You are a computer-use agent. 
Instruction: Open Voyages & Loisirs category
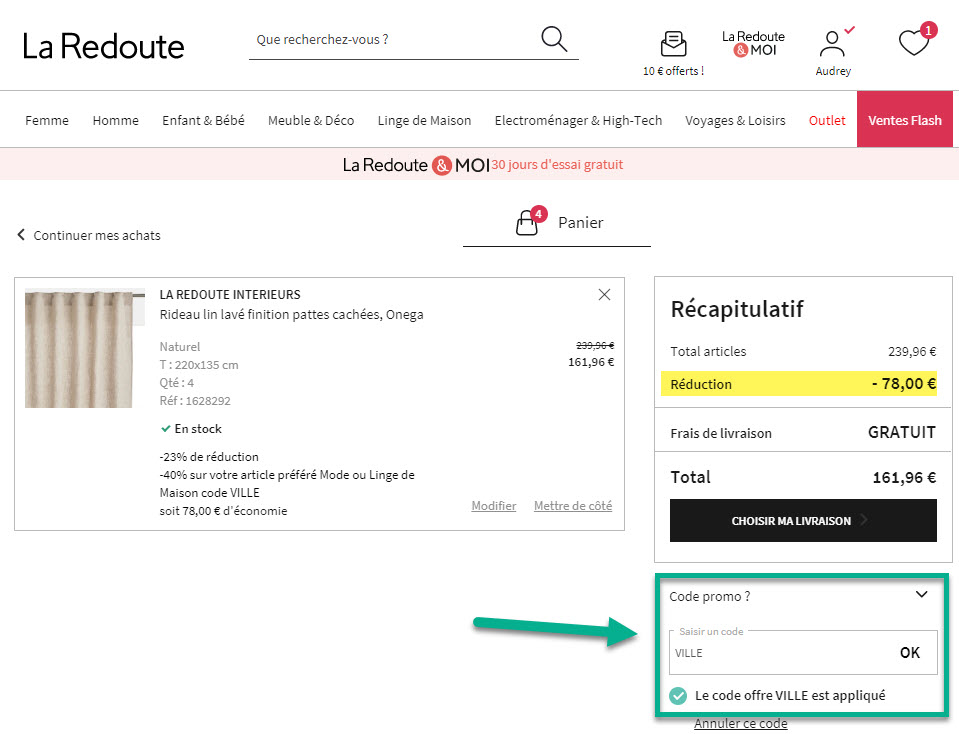coord(735,120)
